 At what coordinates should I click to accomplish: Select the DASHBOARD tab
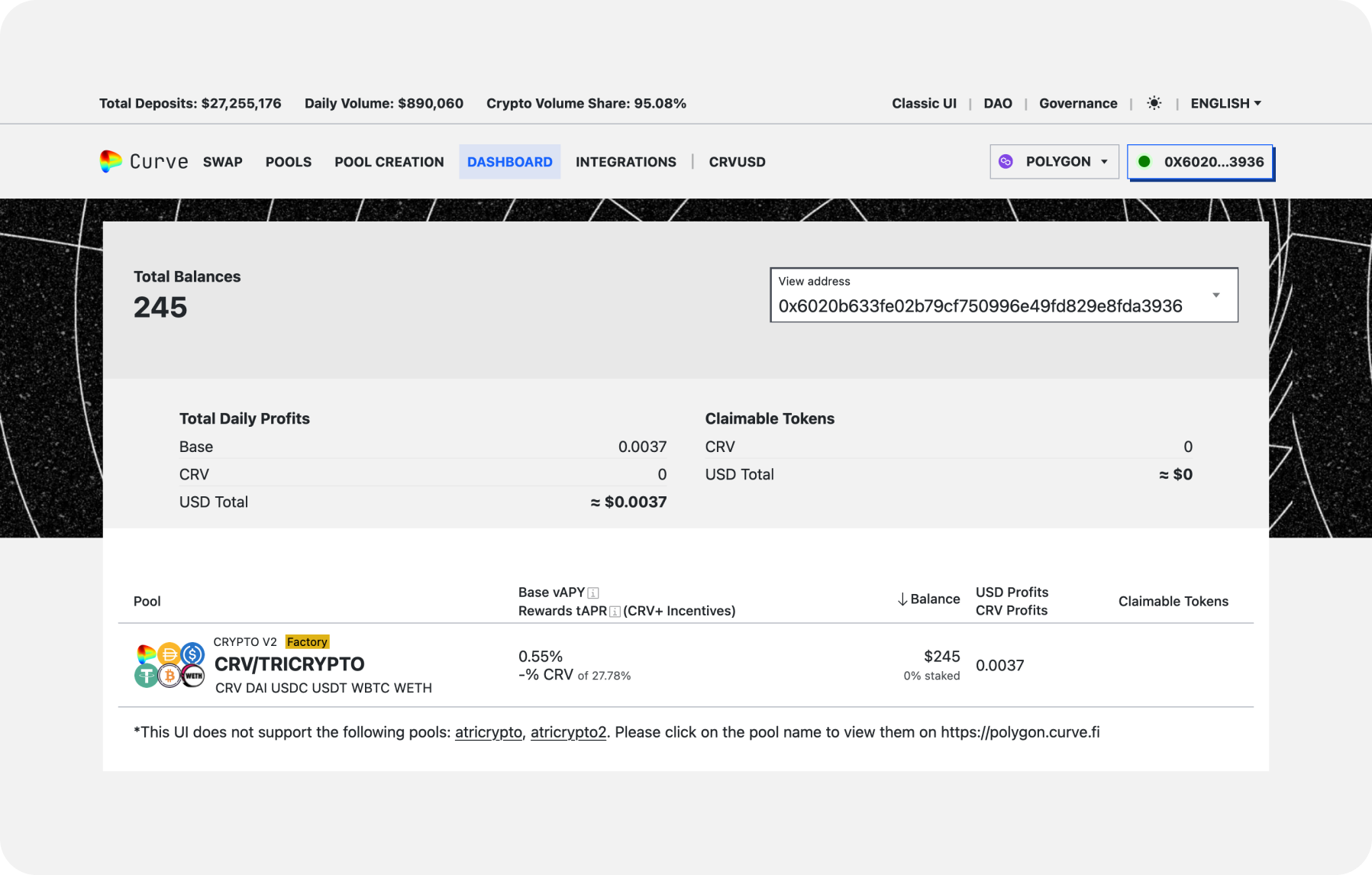[510, 162]
